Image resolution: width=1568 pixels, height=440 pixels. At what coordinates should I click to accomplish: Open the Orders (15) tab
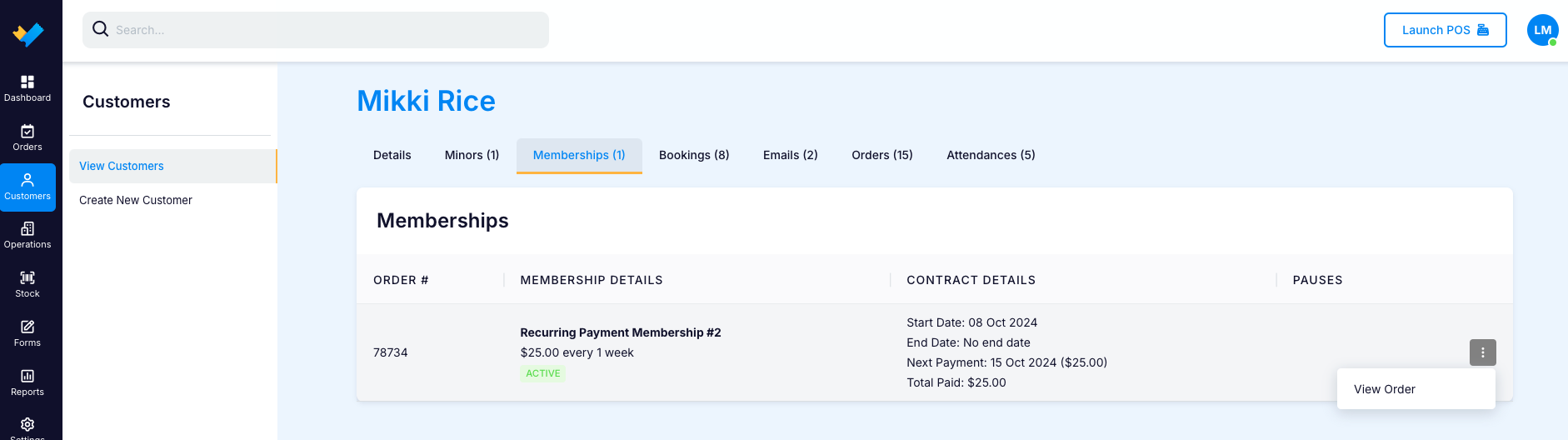[x=882, y=155]
